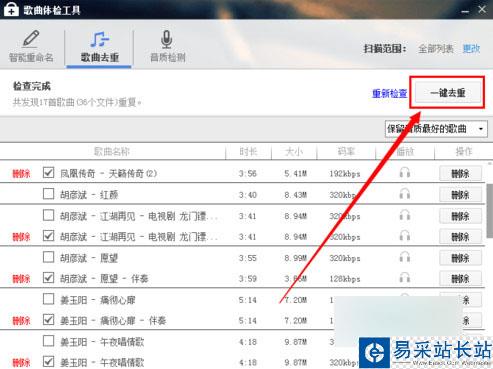Play unchecked 江湖再见 row's headphone icon

[405, 215]
